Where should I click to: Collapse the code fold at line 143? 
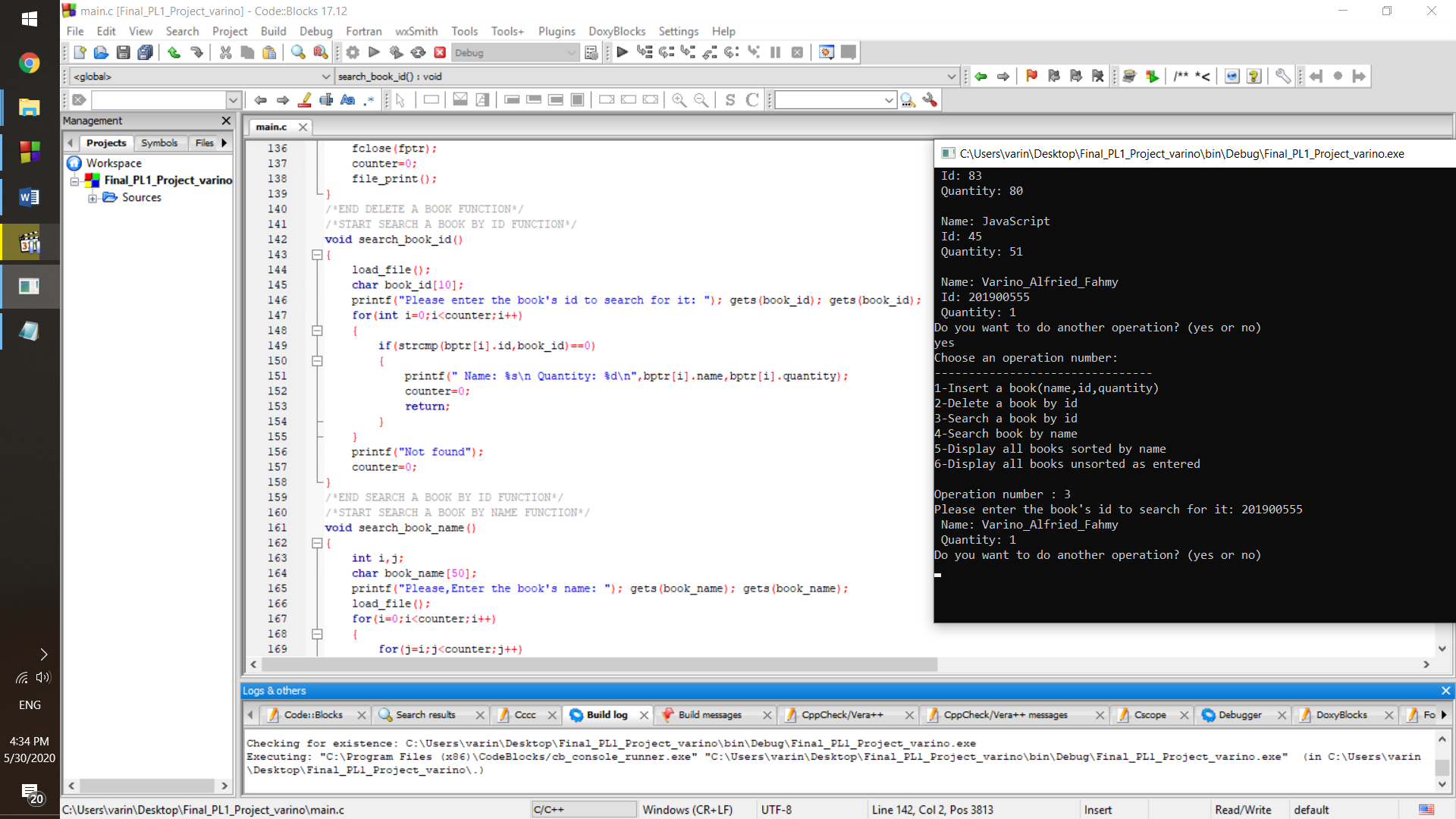[x=317, y=255]
